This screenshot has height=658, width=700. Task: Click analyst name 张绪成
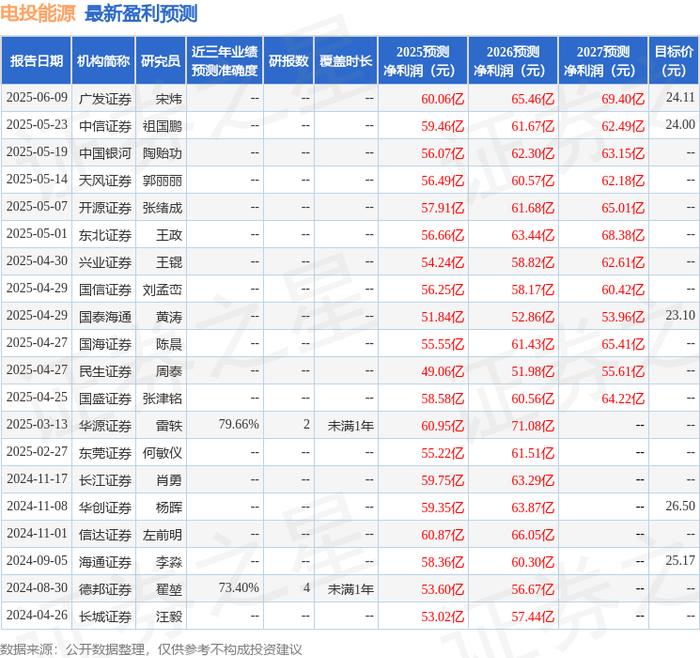(162, 208)
